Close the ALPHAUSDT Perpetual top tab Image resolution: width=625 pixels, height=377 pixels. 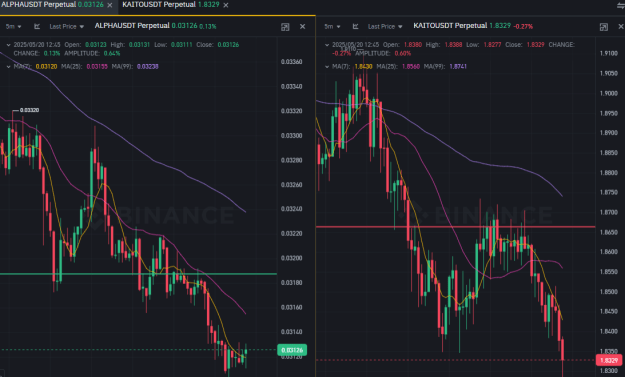110,5
